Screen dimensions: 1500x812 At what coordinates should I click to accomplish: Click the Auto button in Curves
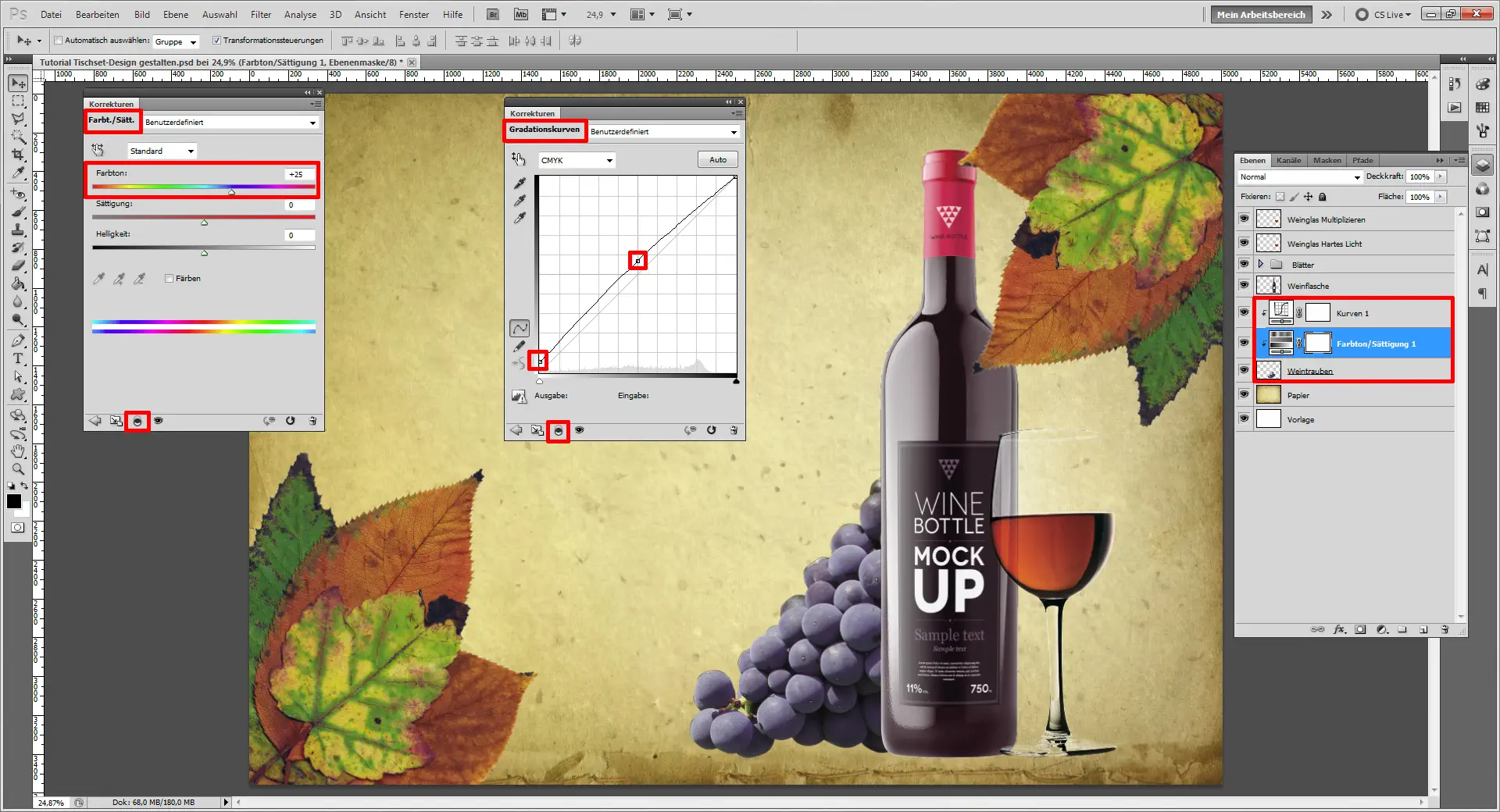coord(717,160)
